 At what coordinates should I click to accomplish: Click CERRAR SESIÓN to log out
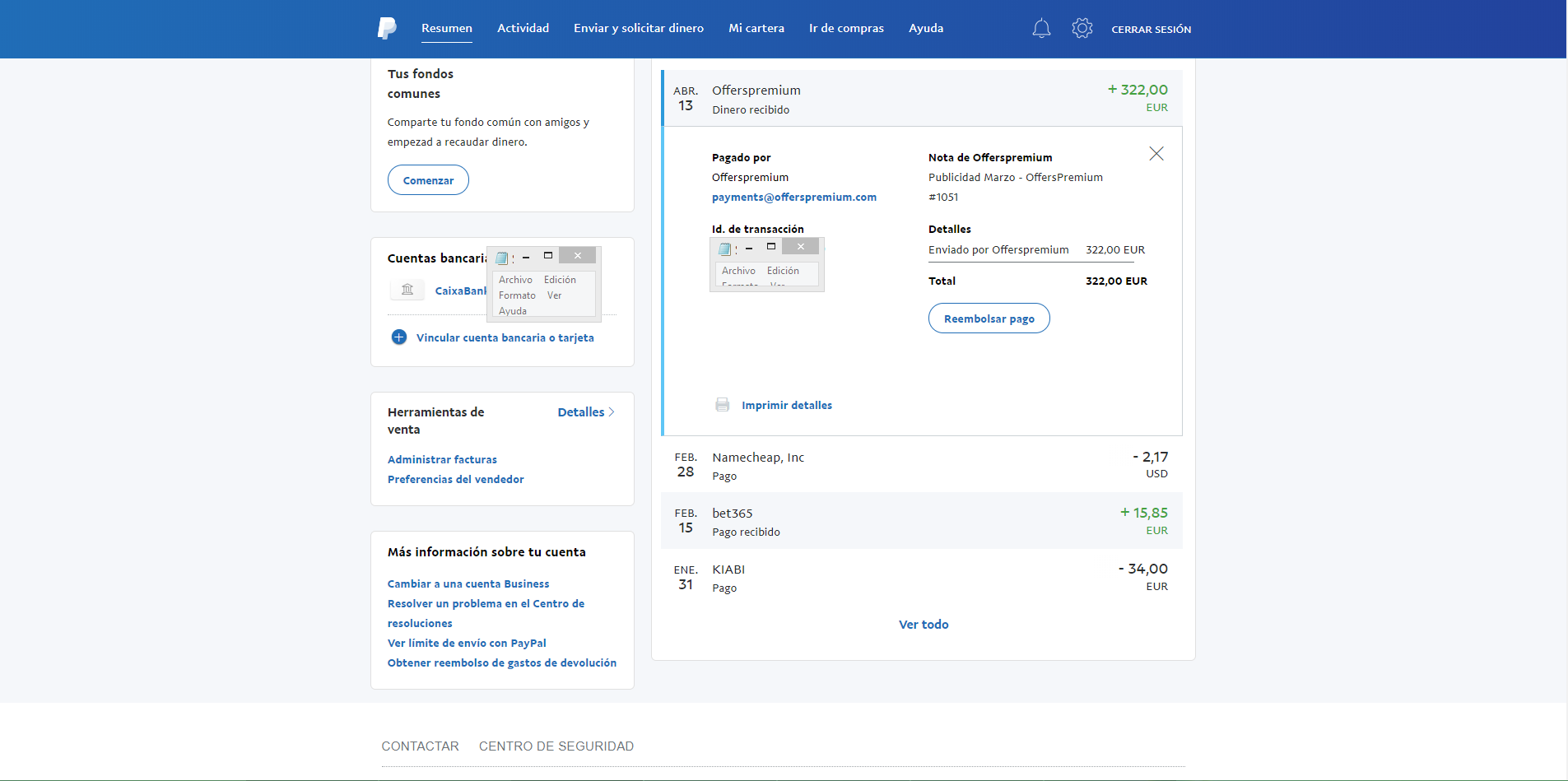pyautogui.click(x=1152, y=30)
